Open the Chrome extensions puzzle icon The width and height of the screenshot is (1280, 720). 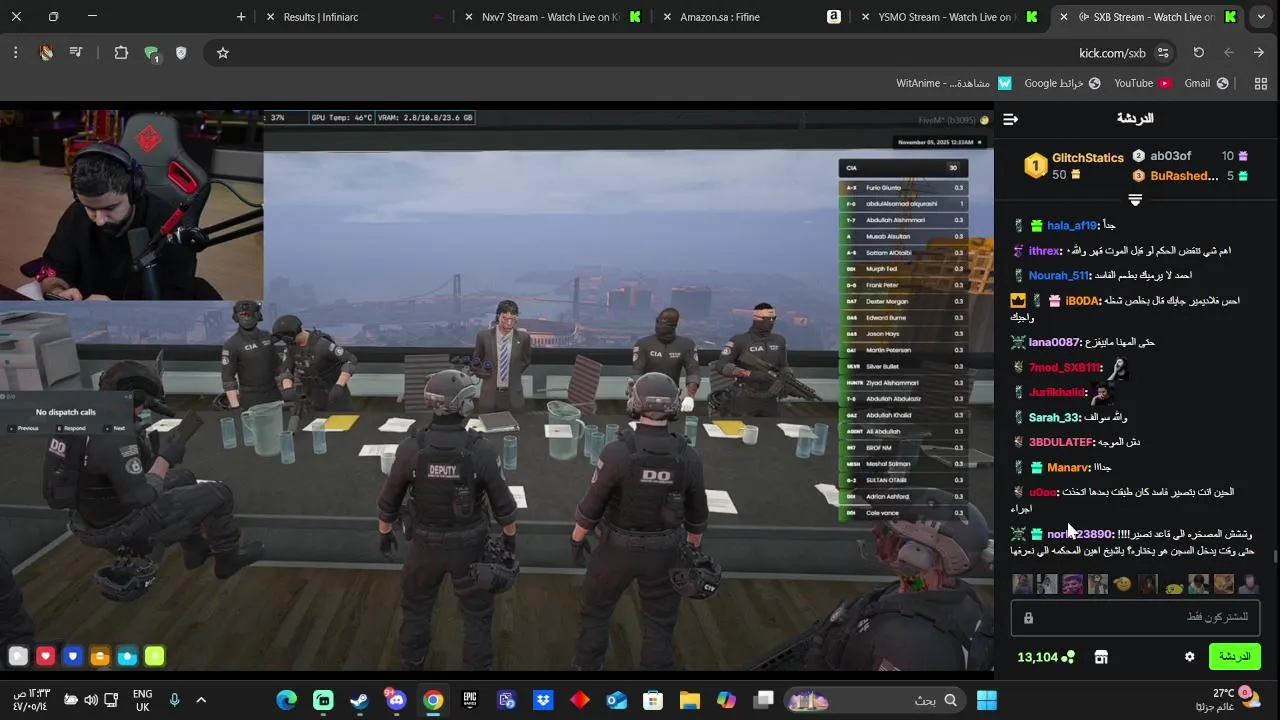pyautogui.click(x=121, y=53)
